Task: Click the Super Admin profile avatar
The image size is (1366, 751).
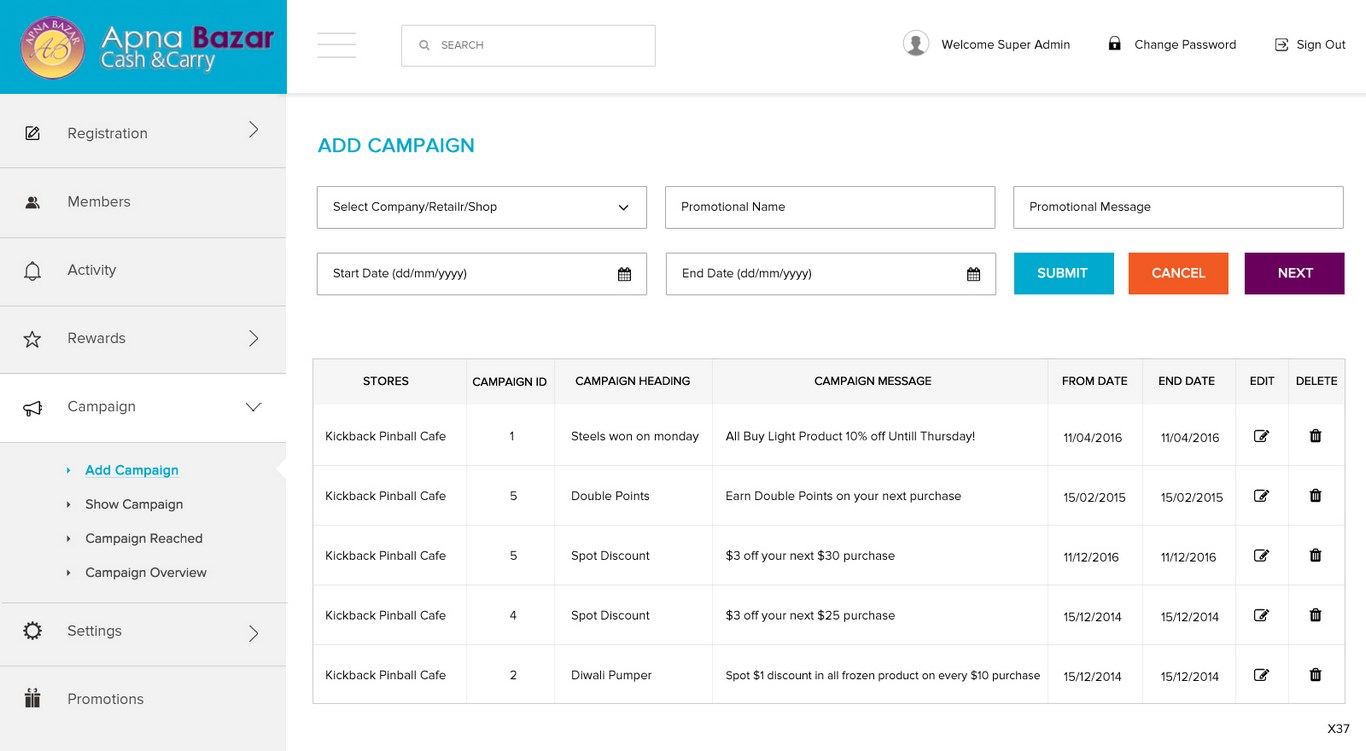Action: [915, 44]
